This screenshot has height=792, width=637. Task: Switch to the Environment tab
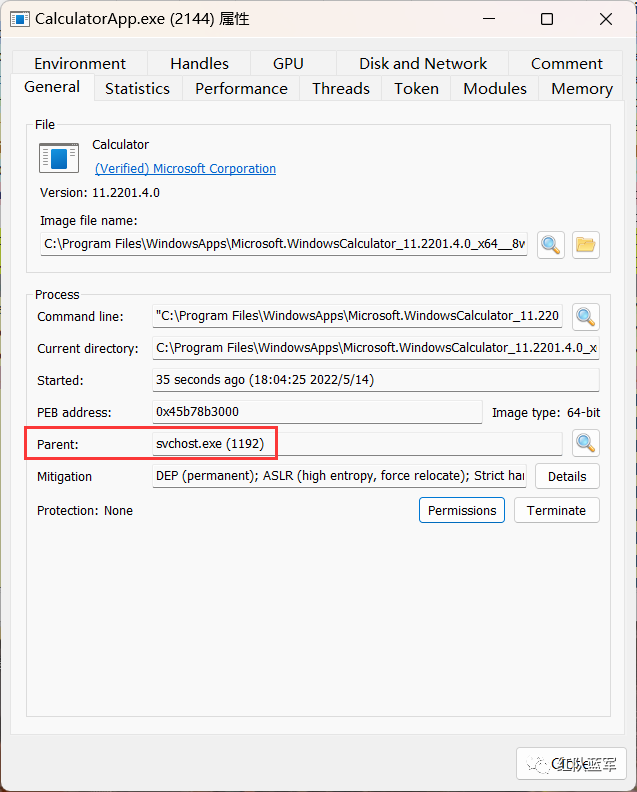pyautogui.click(x=80, y=64)
